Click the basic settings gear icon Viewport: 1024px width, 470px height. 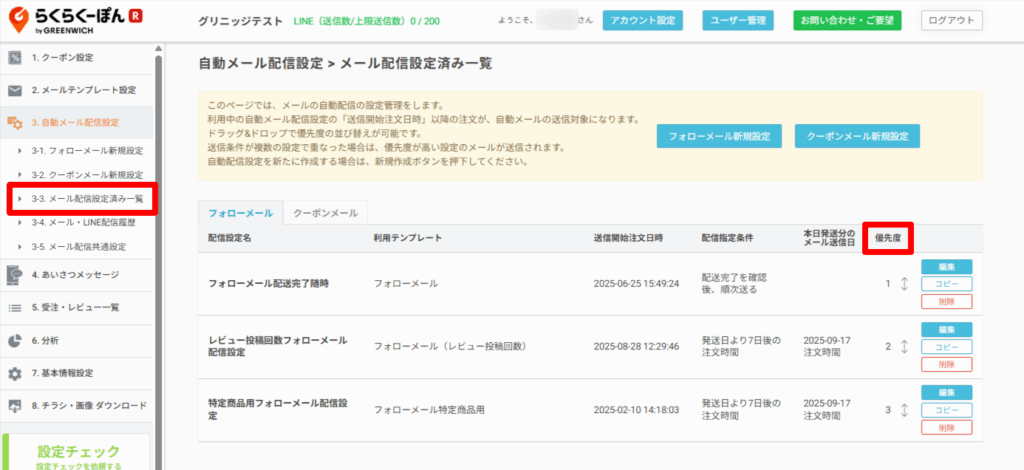[15, 373]
